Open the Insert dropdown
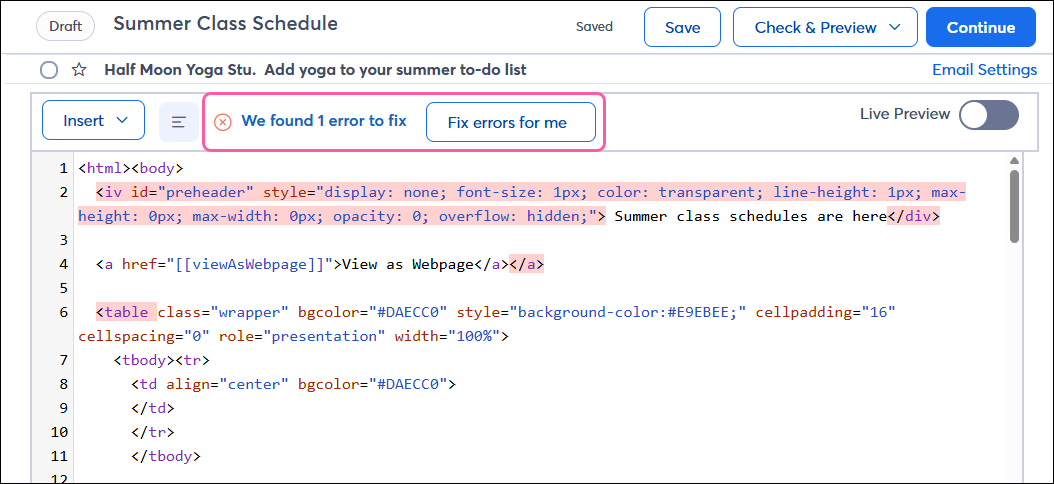This screenshot has height=484, width=1054. pos(93,120)
